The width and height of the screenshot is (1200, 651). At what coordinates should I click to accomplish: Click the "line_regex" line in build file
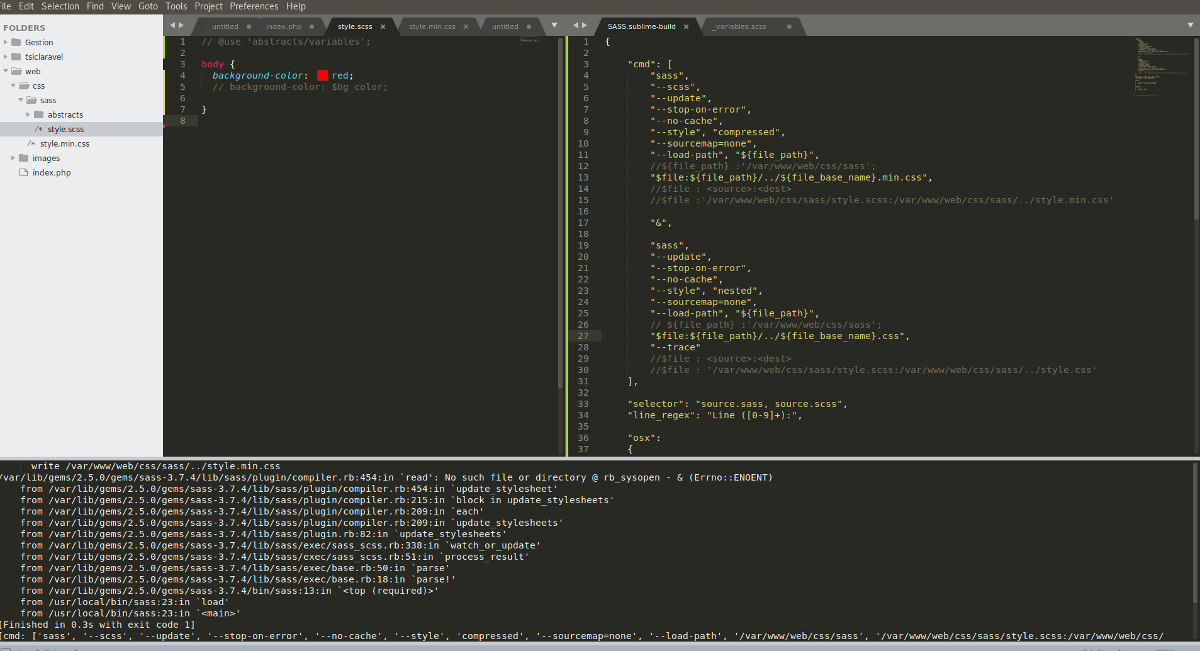pos(715,415)
